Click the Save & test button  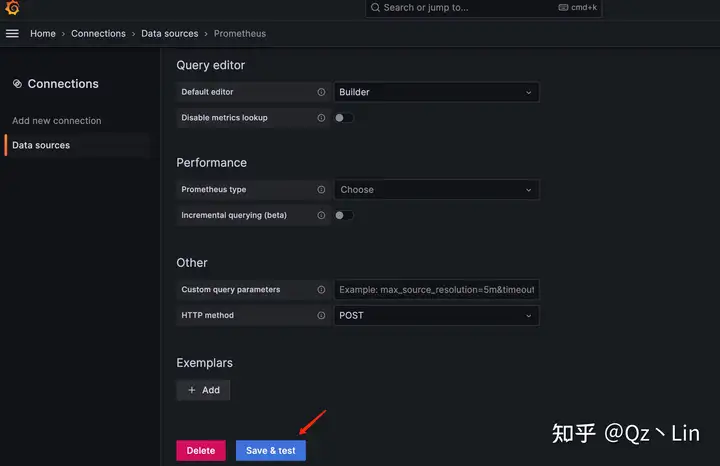click(270, 450)
